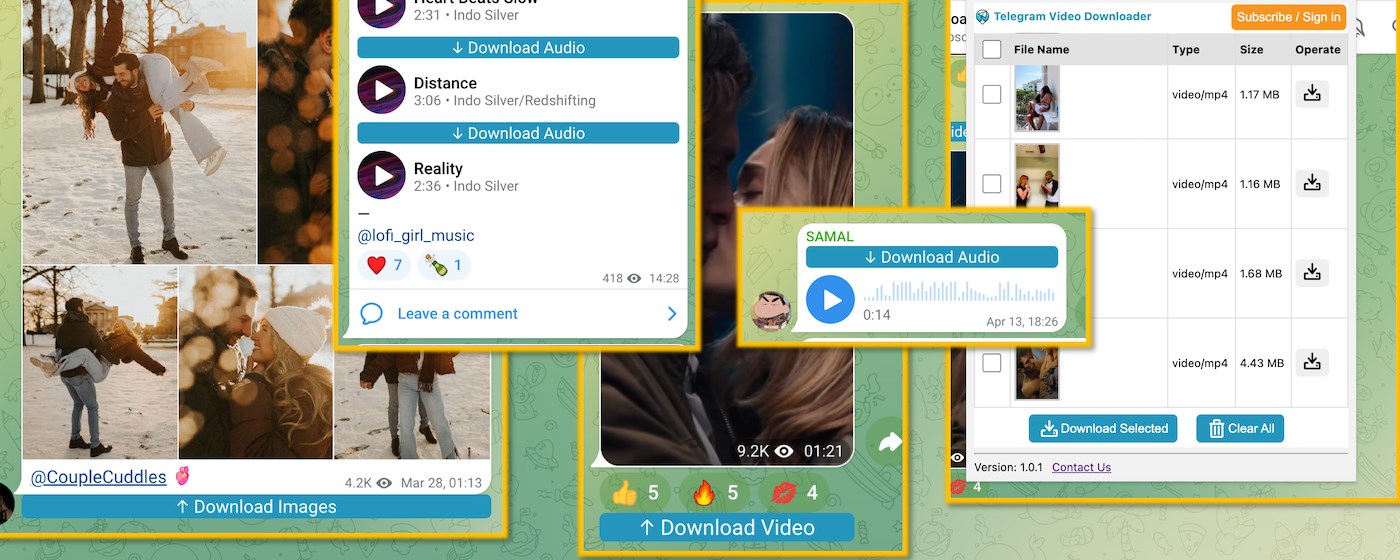Click Subscribe / Sign in button

tap(1288, 17)
